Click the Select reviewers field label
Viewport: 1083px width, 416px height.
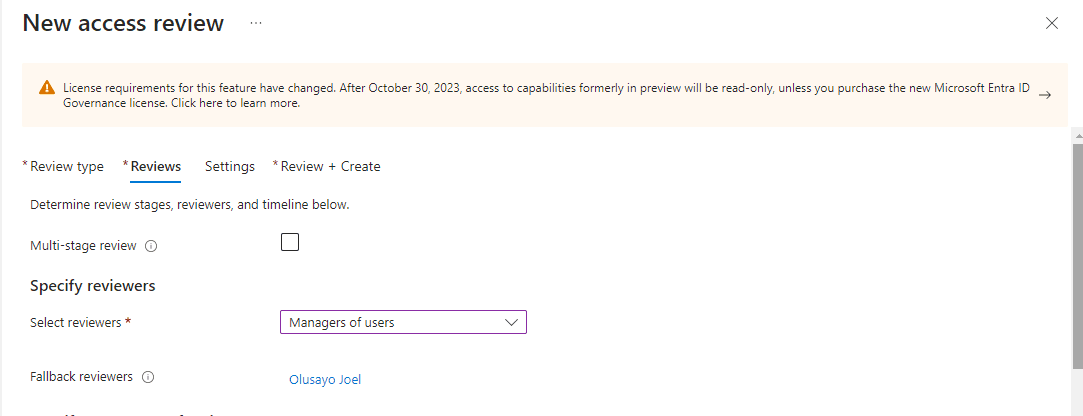click(80, 322)
